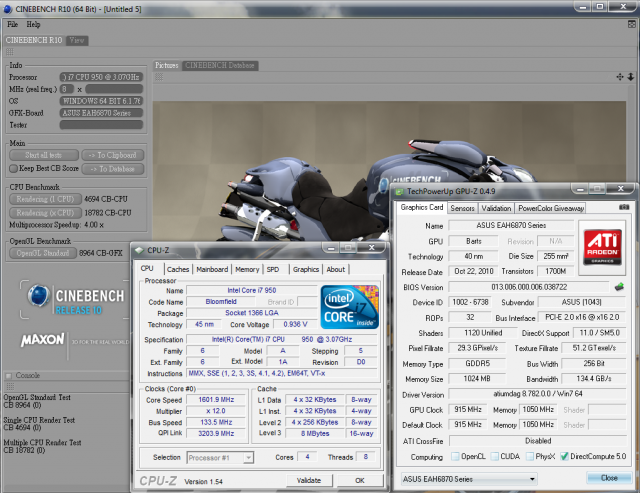Open the Sensors tab in GPU-Z

coord(462,208)
